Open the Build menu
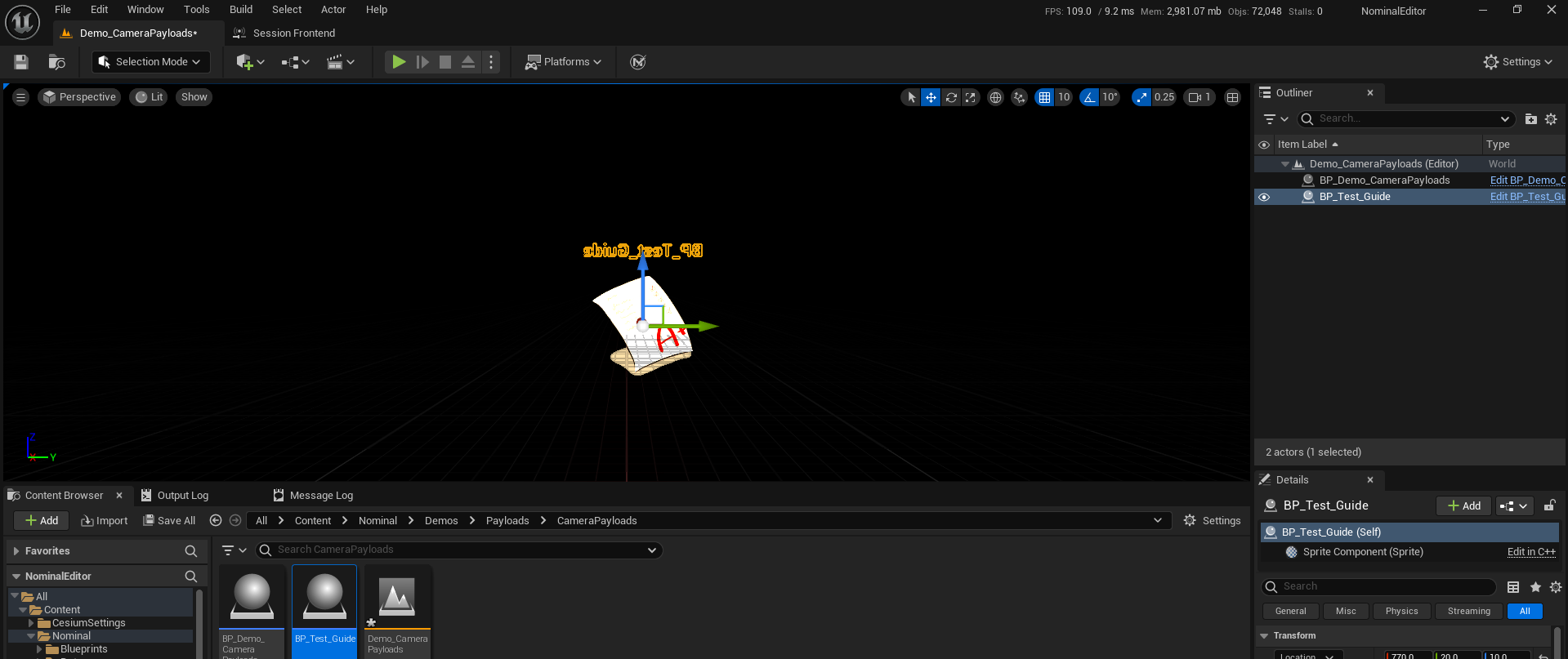This screenshot has height=659, width=1568. [x=240, y=10]
